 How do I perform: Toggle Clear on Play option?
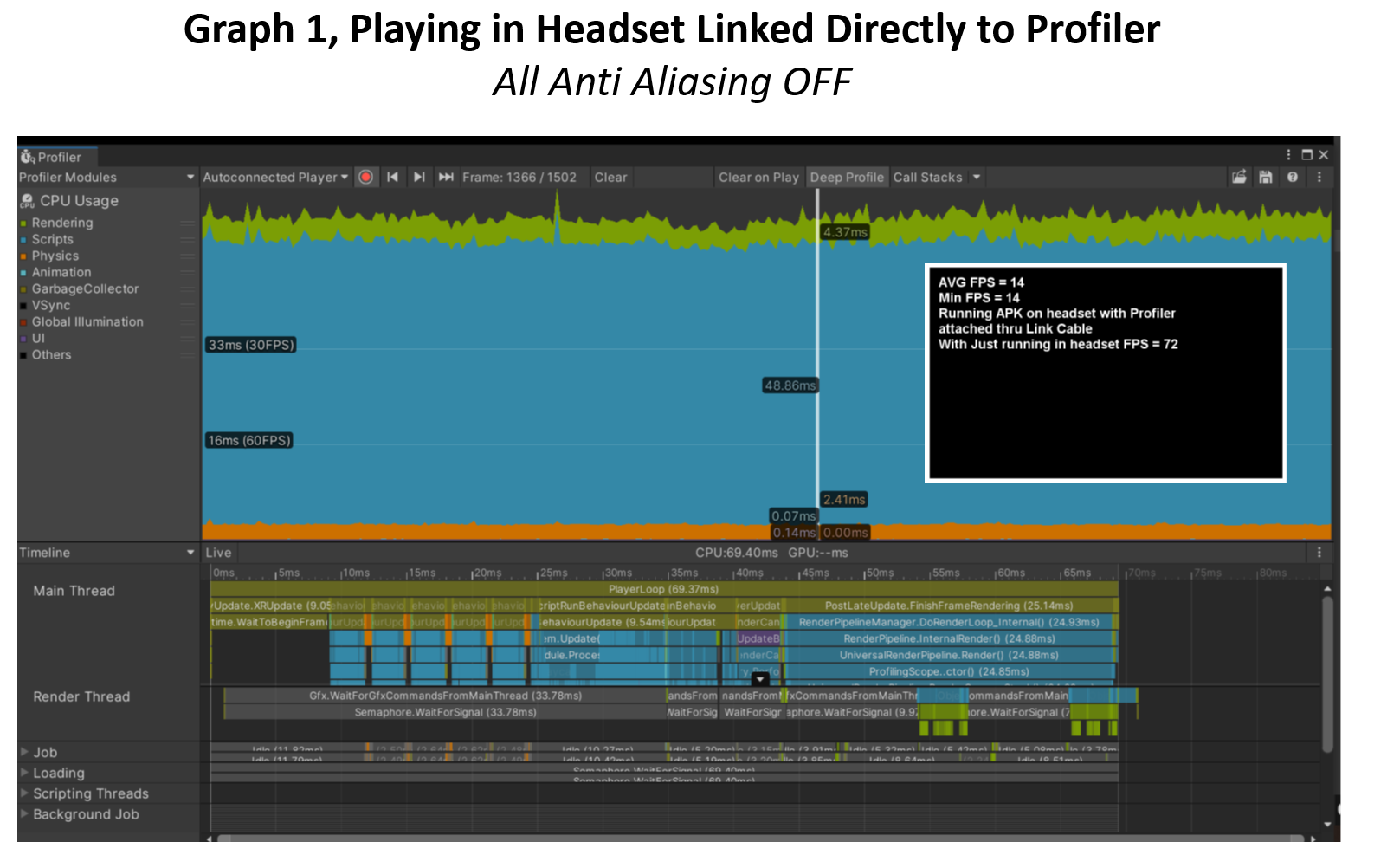[758, 177]
